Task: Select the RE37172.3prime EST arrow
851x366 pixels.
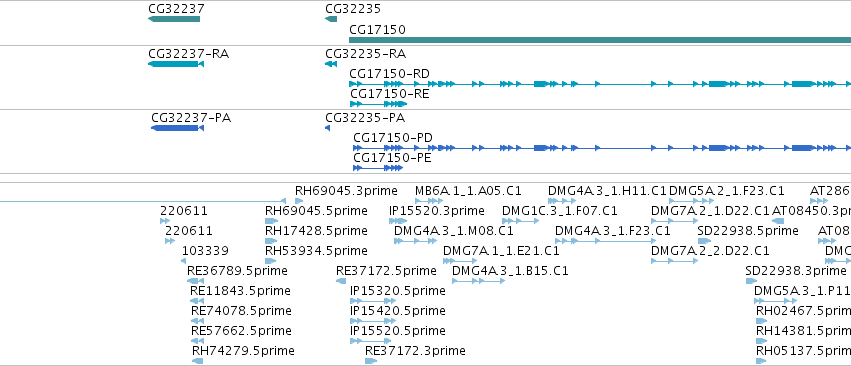Action: tap(371, 361)
